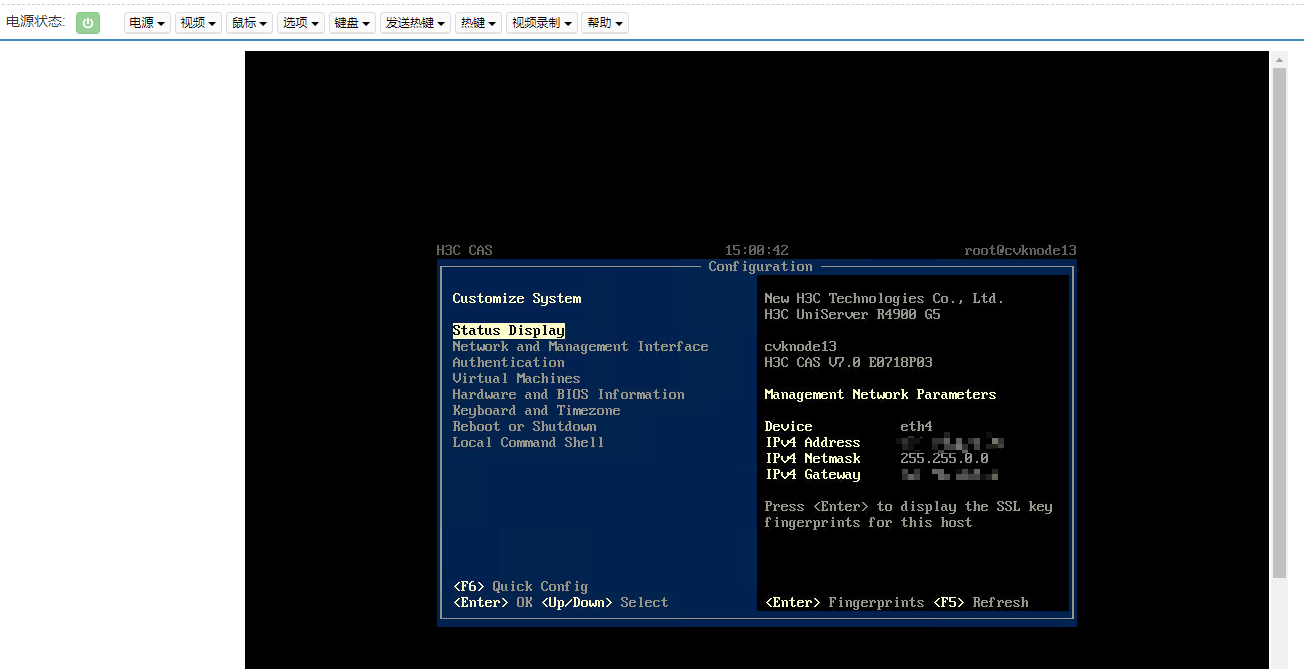Click the 电源状态 label

36,21
